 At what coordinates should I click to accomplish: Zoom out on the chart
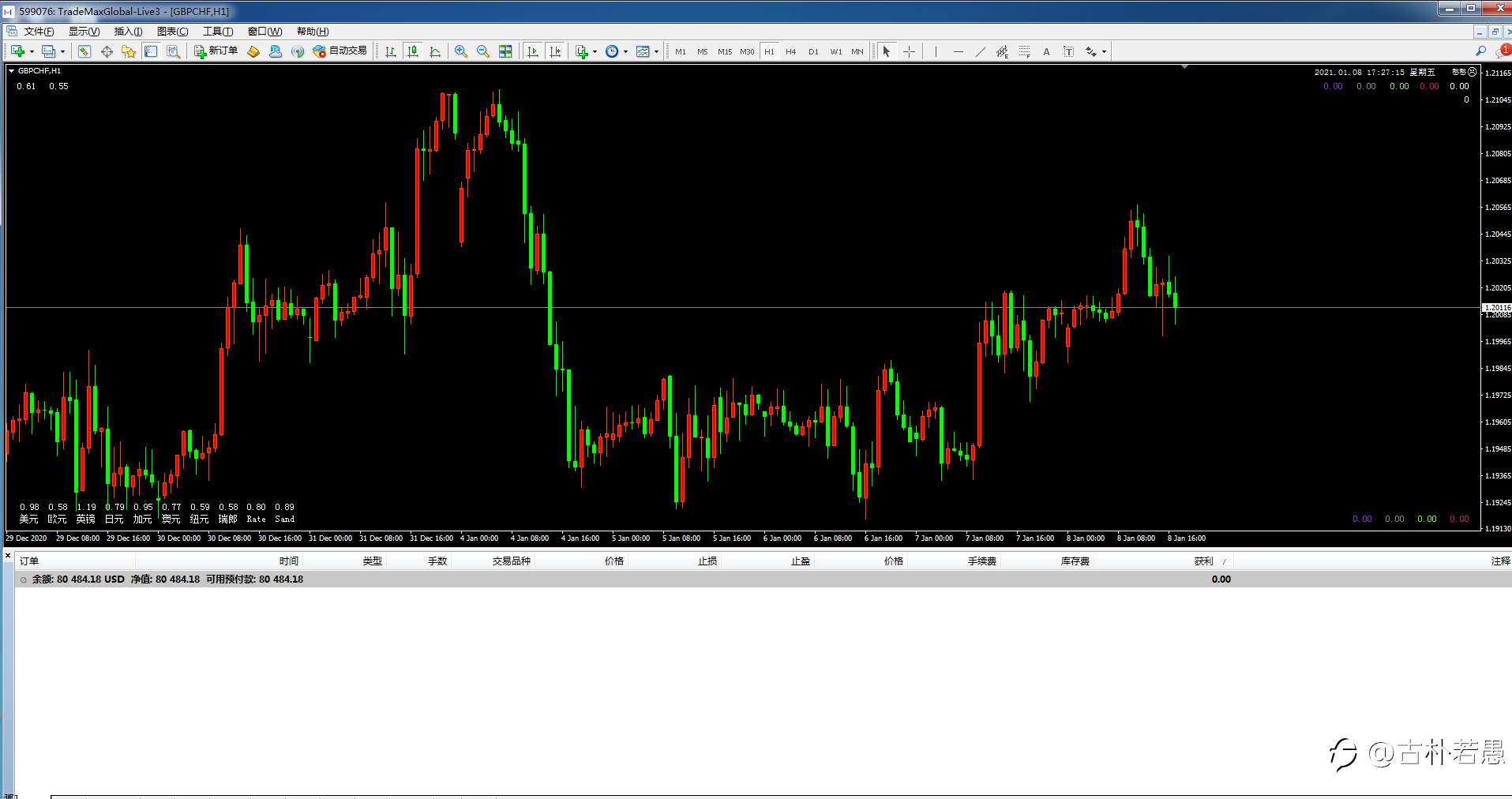pos(483,51)
